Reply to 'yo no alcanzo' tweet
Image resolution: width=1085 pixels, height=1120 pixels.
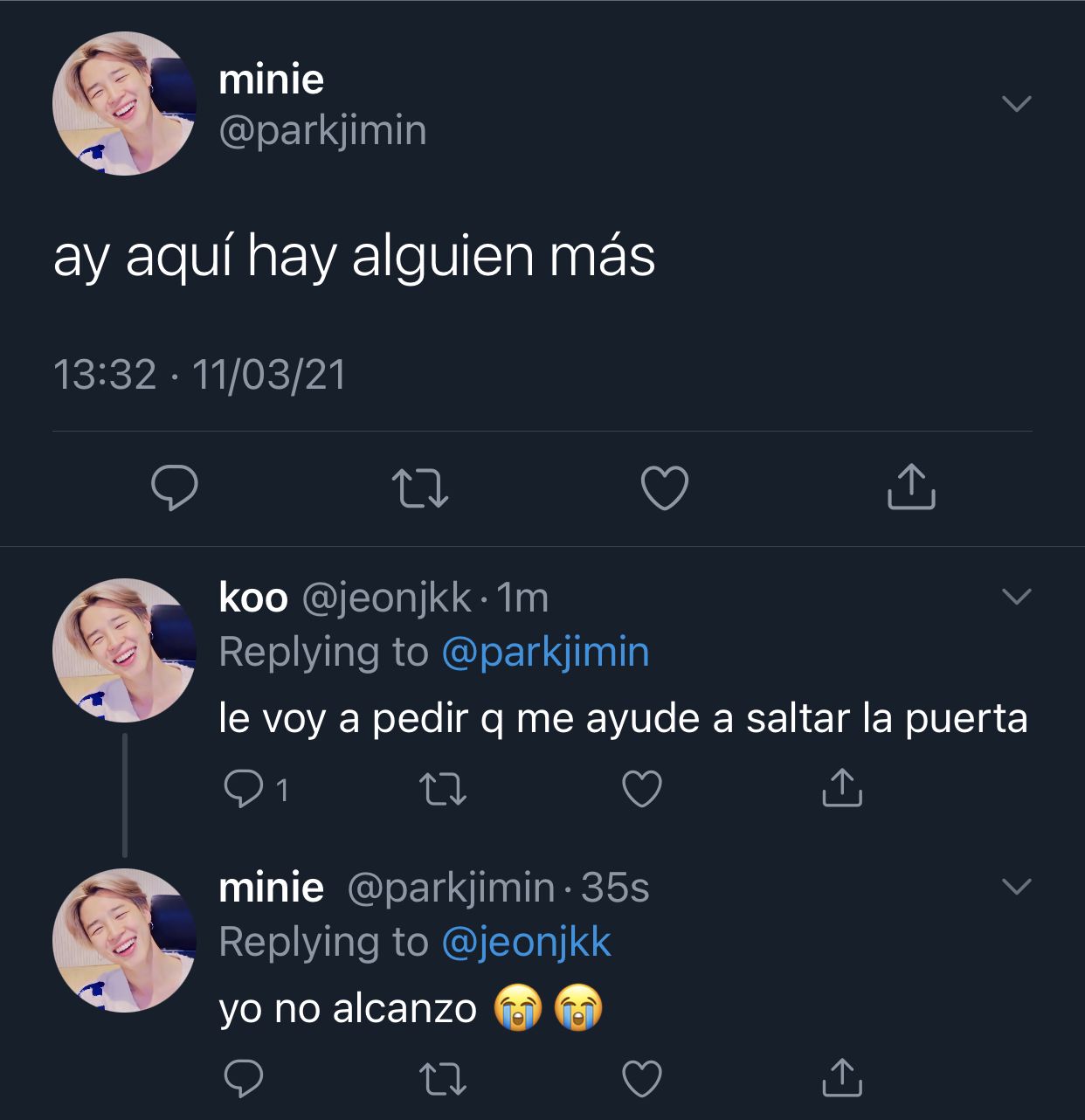(243, 1079)
